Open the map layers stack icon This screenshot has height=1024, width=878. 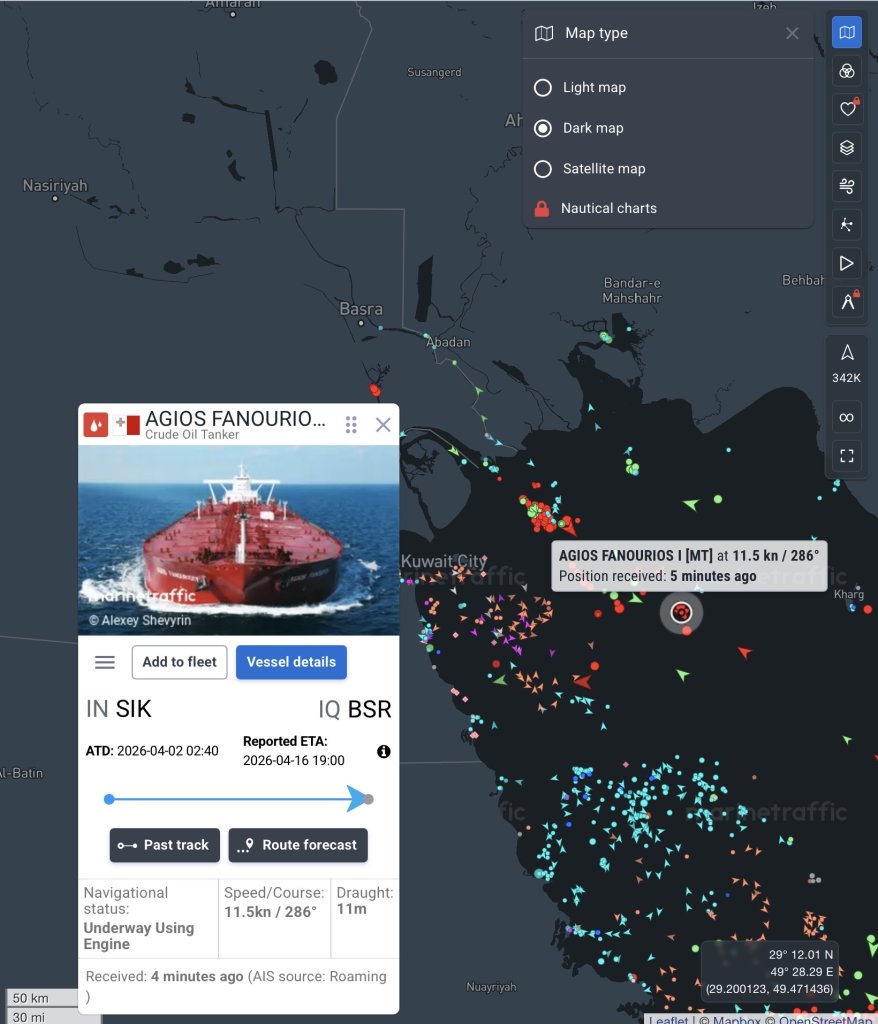(847, 148)
